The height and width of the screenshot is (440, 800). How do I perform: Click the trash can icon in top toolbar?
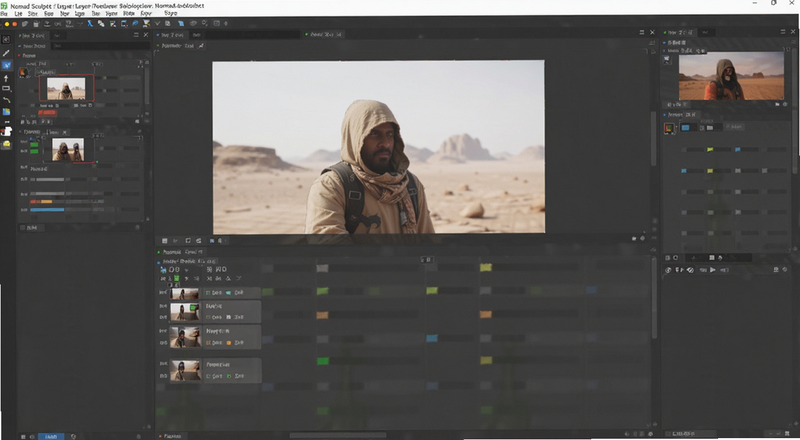point(36,24)
